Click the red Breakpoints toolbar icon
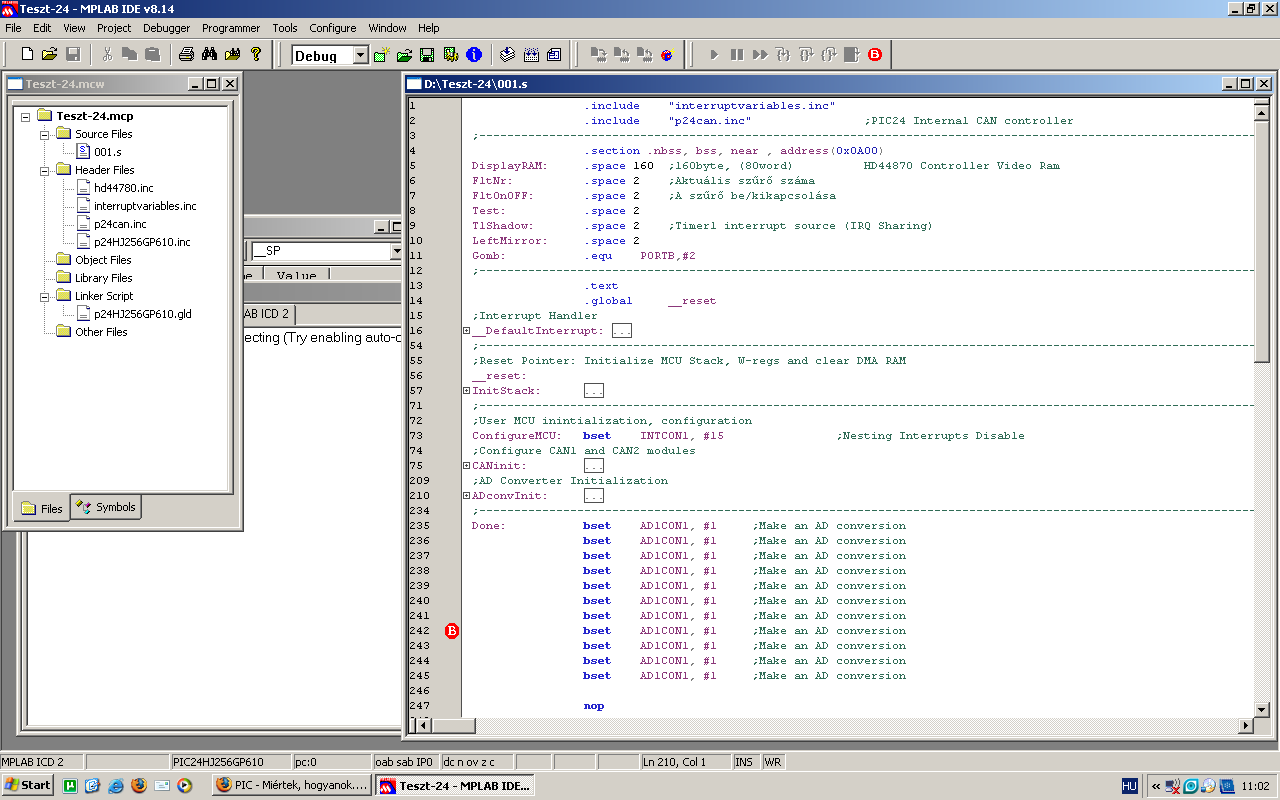The image size is (1280, 800). [x=875, y=55]
